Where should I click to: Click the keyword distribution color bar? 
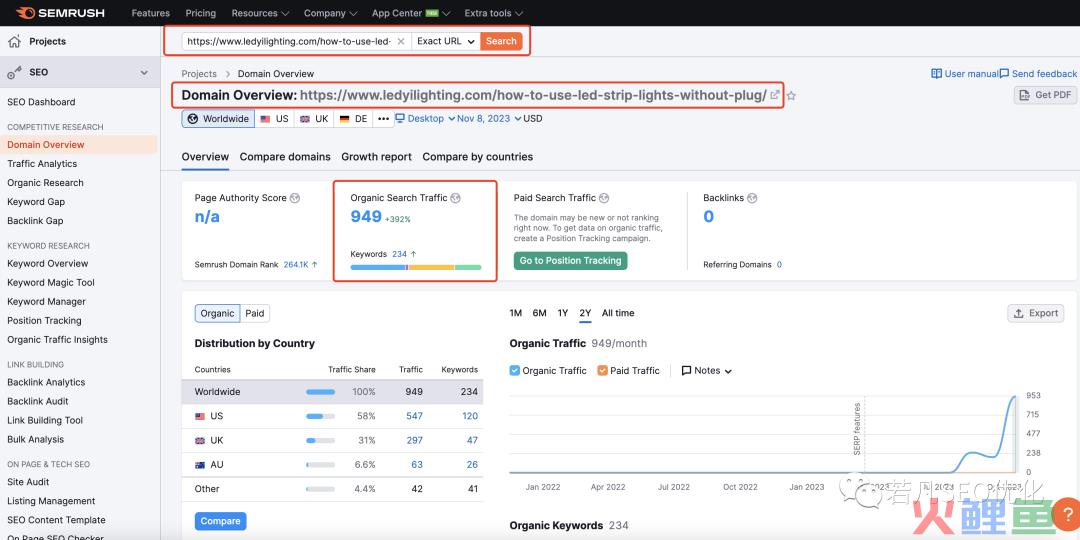(x=416, y=267)
